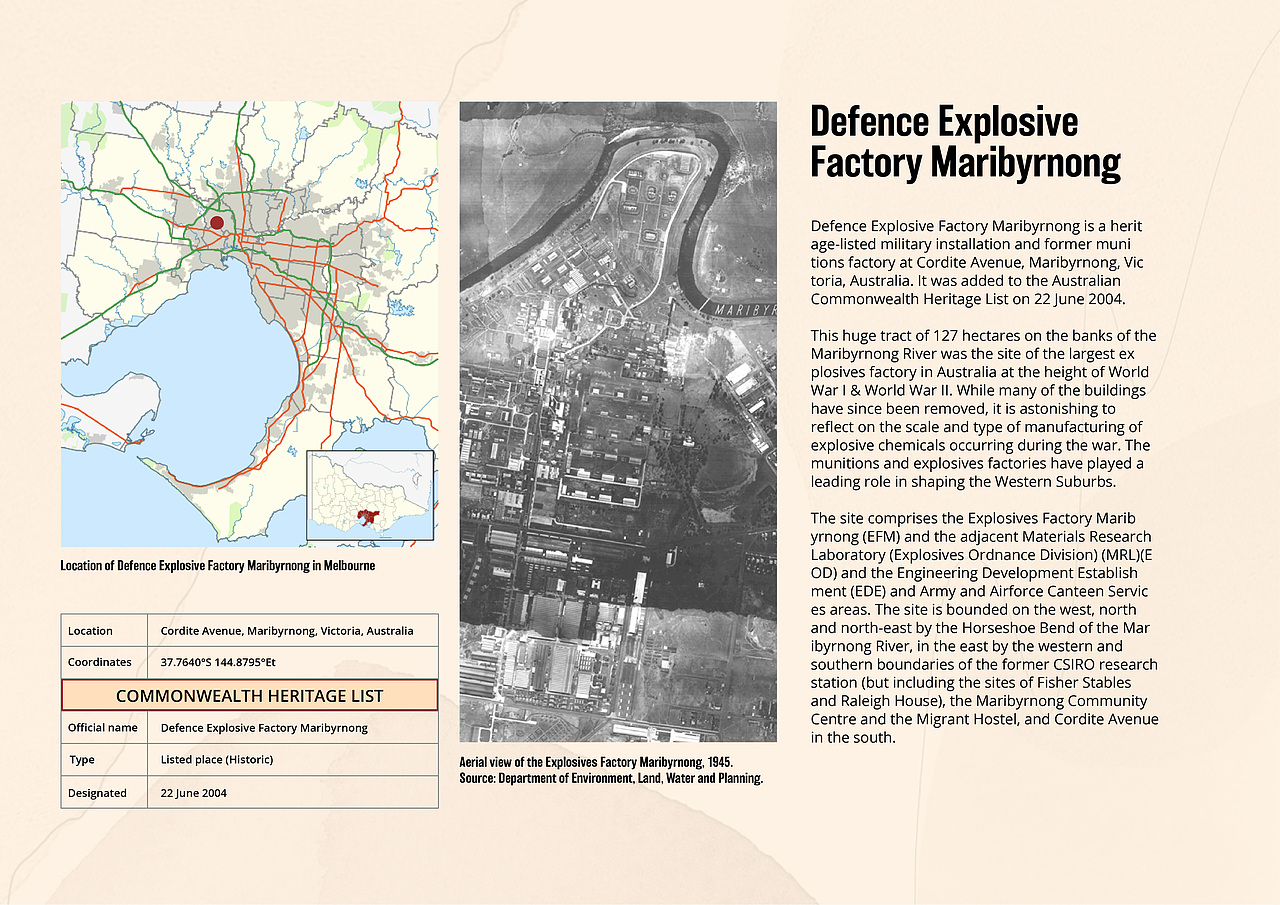Click the 'Listed place (Historic)' value
The image size is (1280, 905).
(217, 760)
